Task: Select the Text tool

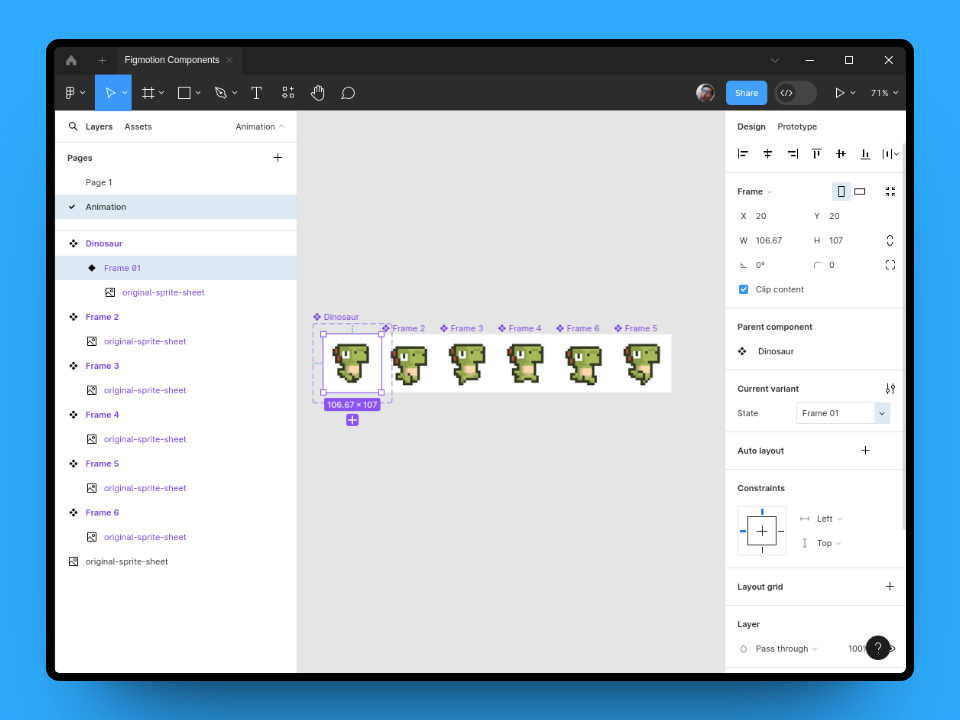Action: (257, 93)
